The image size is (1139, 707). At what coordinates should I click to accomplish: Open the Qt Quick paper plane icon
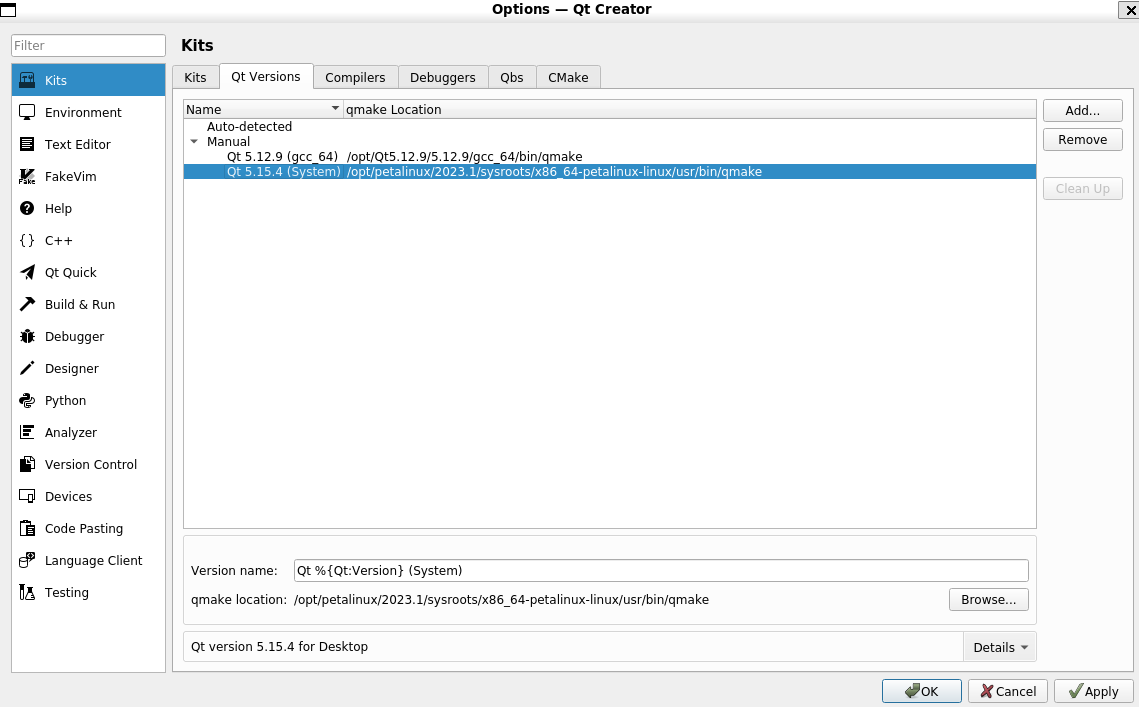(x=27, y=272)
